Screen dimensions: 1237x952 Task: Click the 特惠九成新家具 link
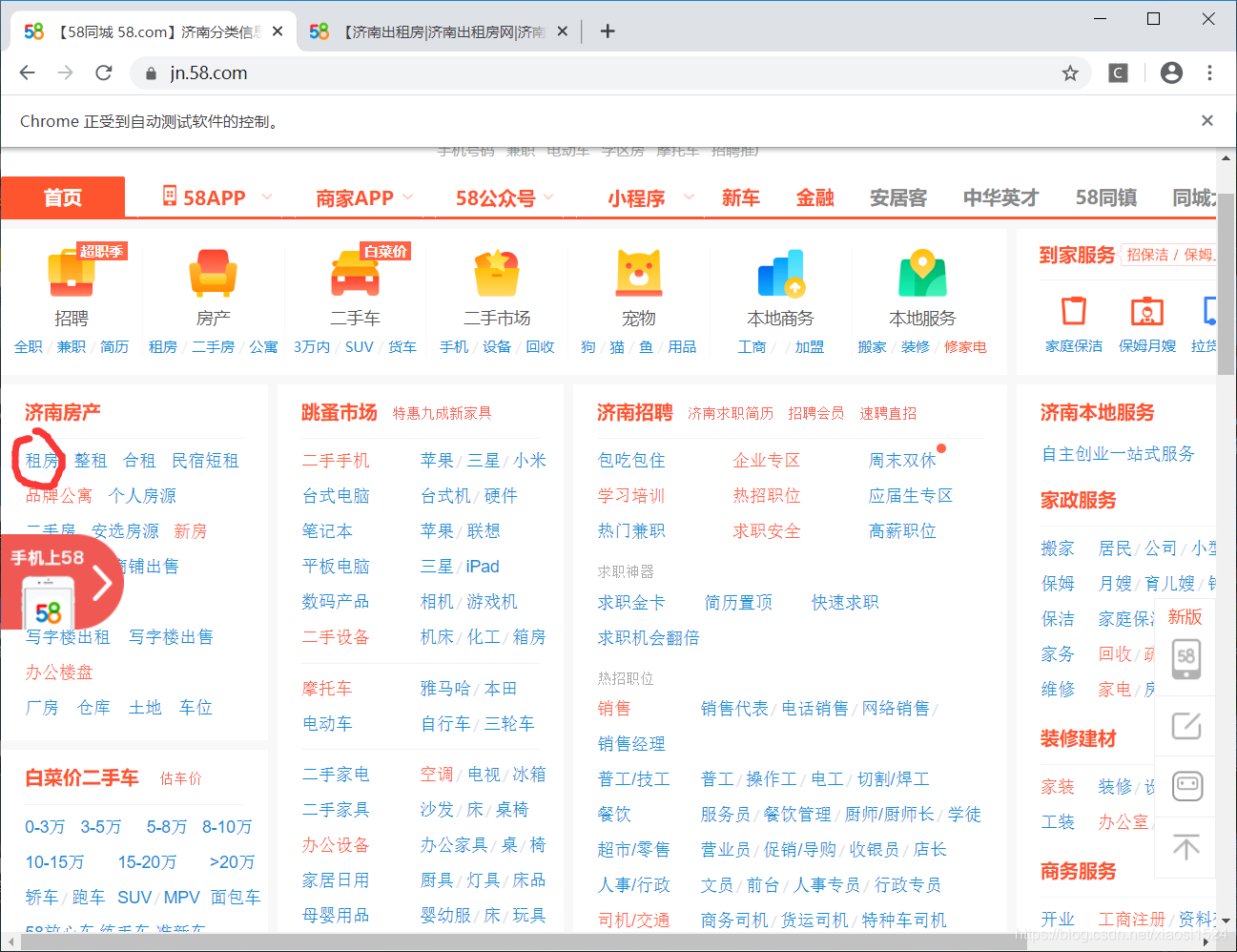coord(442,413)
